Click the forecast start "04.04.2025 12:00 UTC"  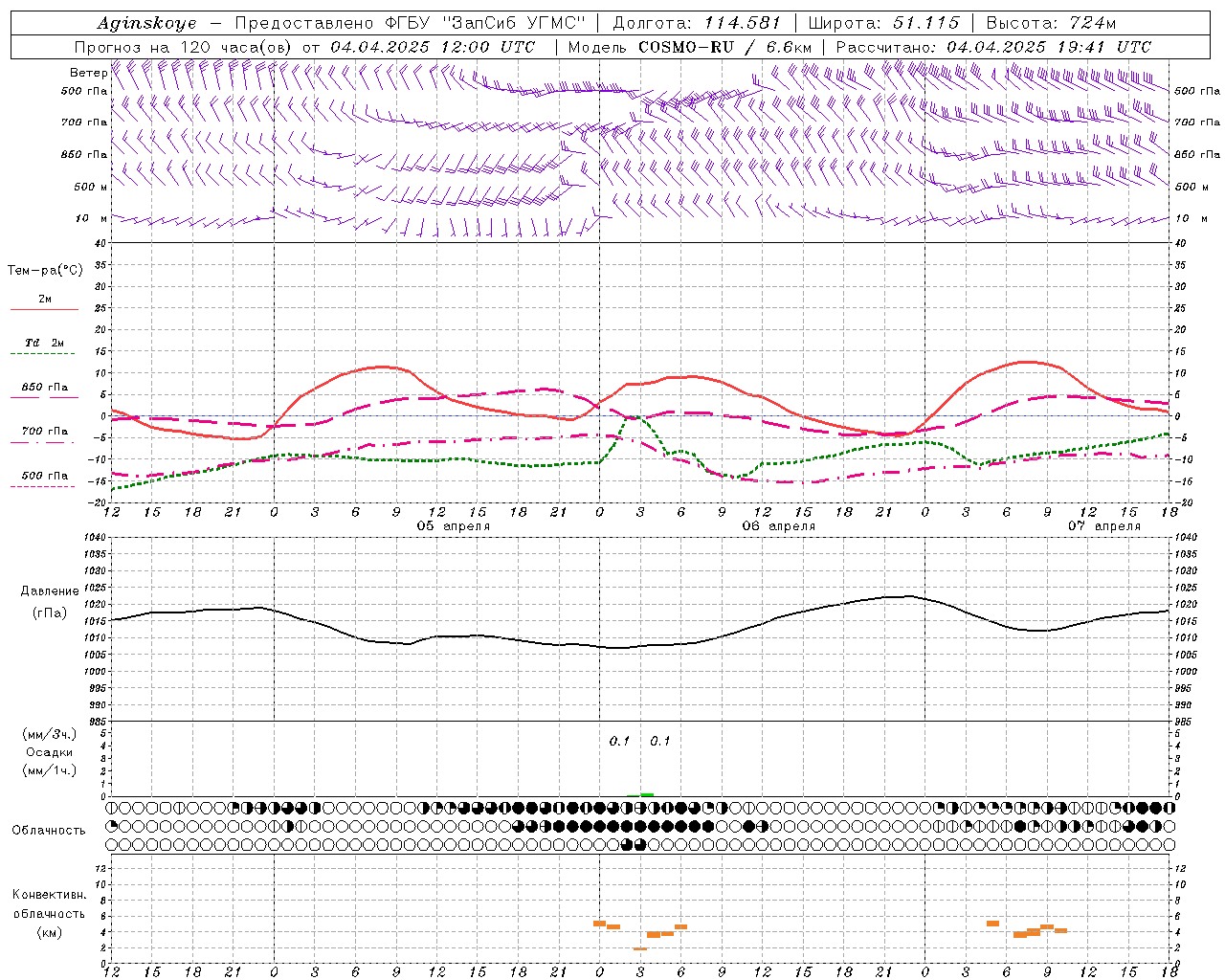click(x=433, y=47)
